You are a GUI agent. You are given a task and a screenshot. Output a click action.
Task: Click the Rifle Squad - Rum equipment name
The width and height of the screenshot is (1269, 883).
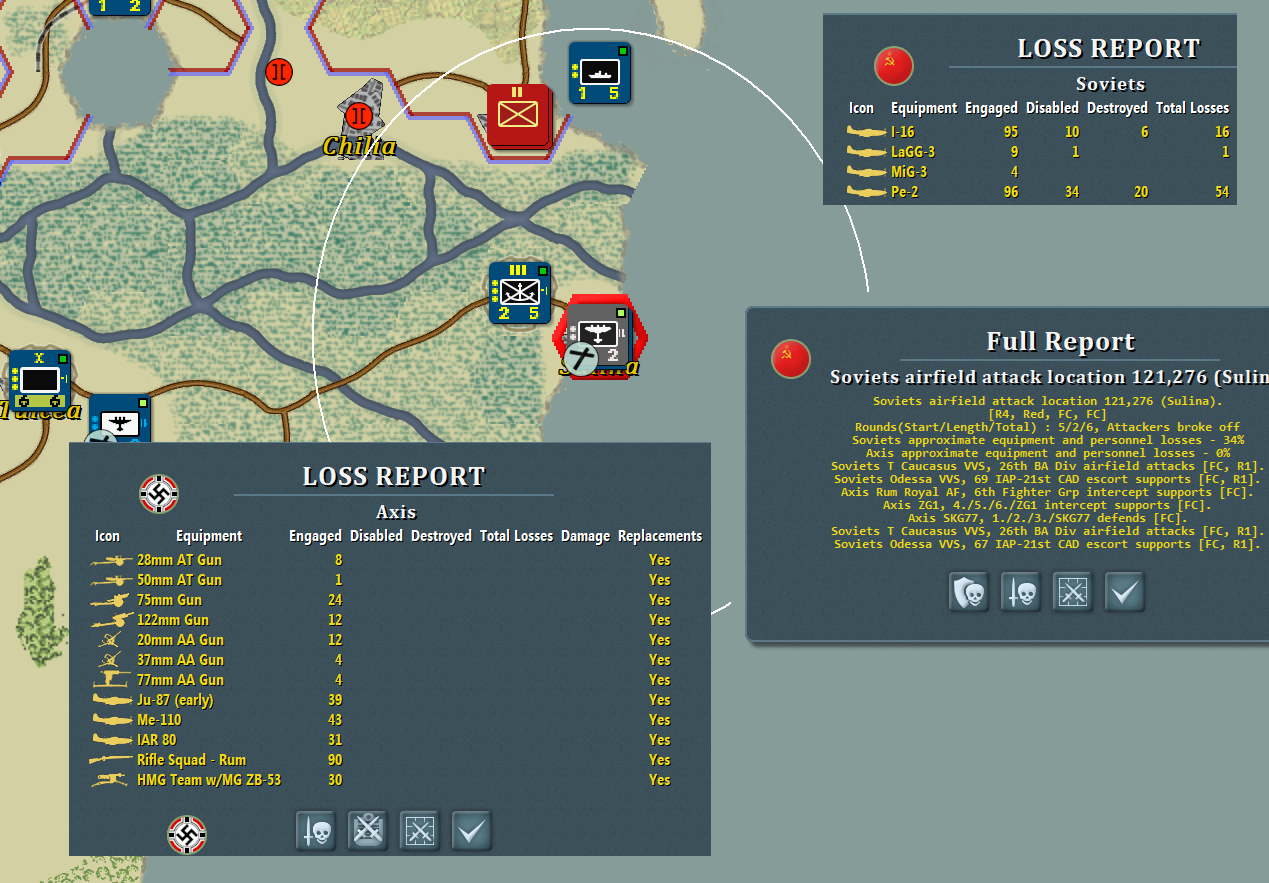point(191,760)
